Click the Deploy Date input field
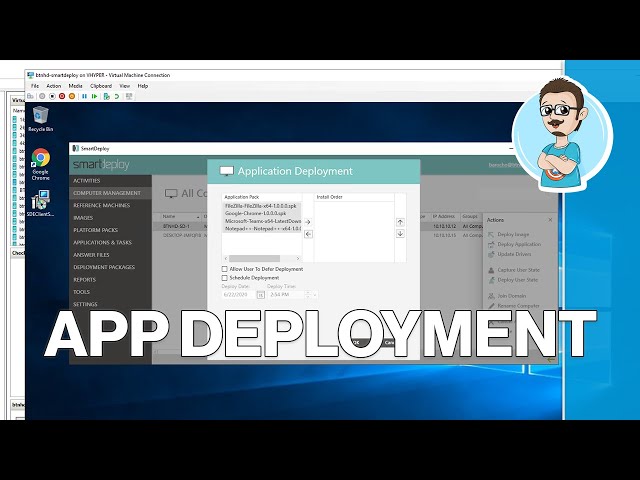640x480 pixels. (x=239, y=295)
